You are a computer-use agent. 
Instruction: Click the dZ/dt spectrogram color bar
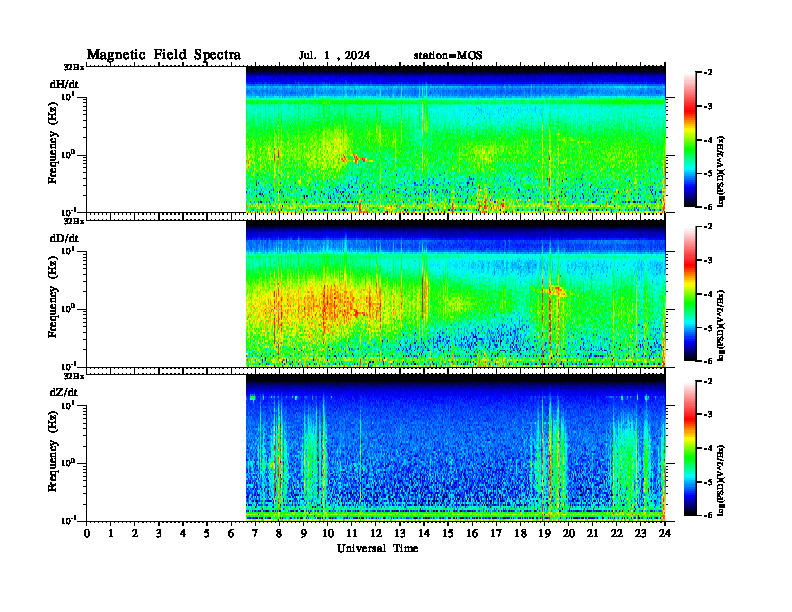pos(690,448)
